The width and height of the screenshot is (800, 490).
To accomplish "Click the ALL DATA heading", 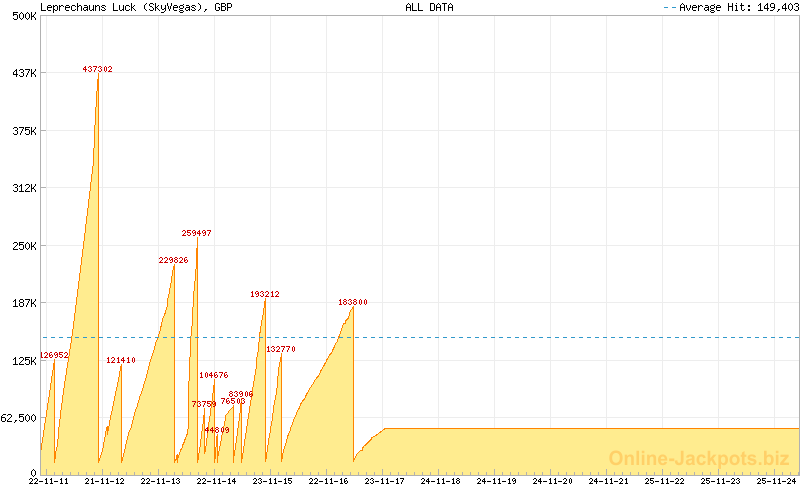I will (x=429, y=7).
